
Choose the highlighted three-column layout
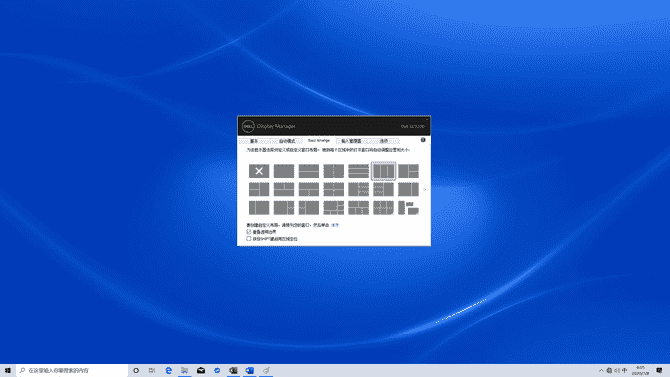point(383,171)
